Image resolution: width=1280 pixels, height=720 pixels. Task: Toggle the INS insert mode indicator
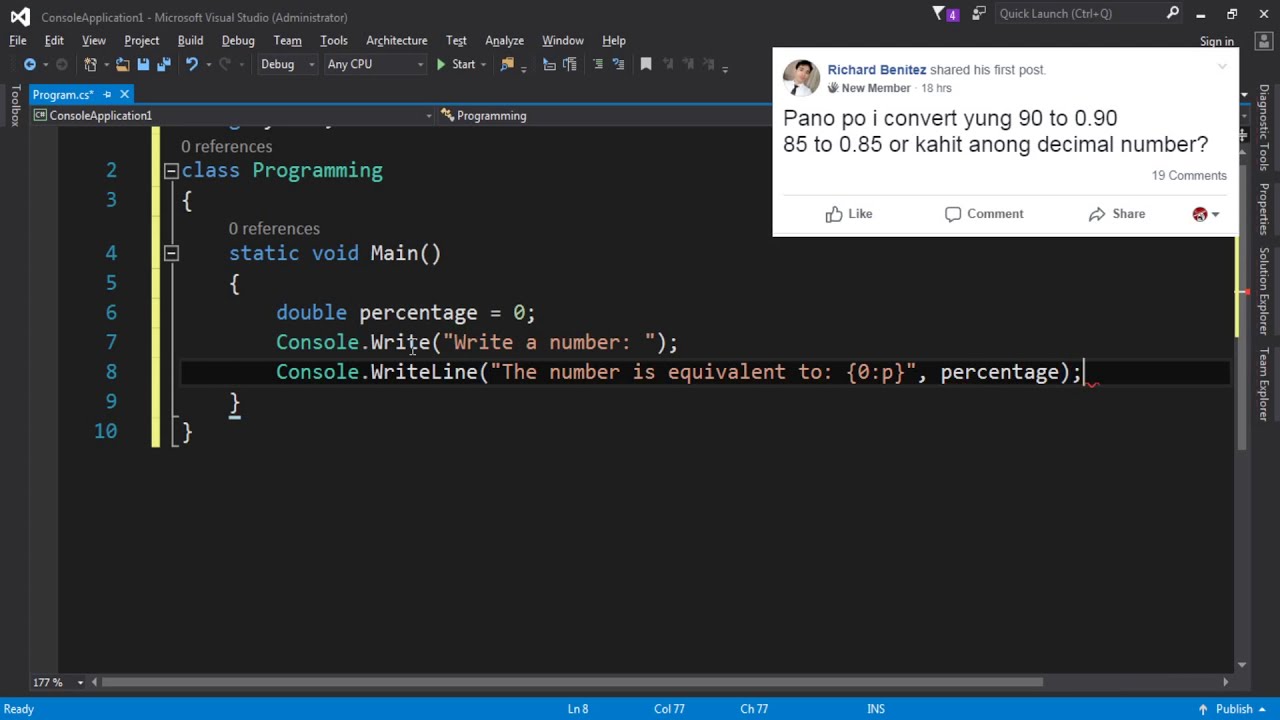click(876, 709)
